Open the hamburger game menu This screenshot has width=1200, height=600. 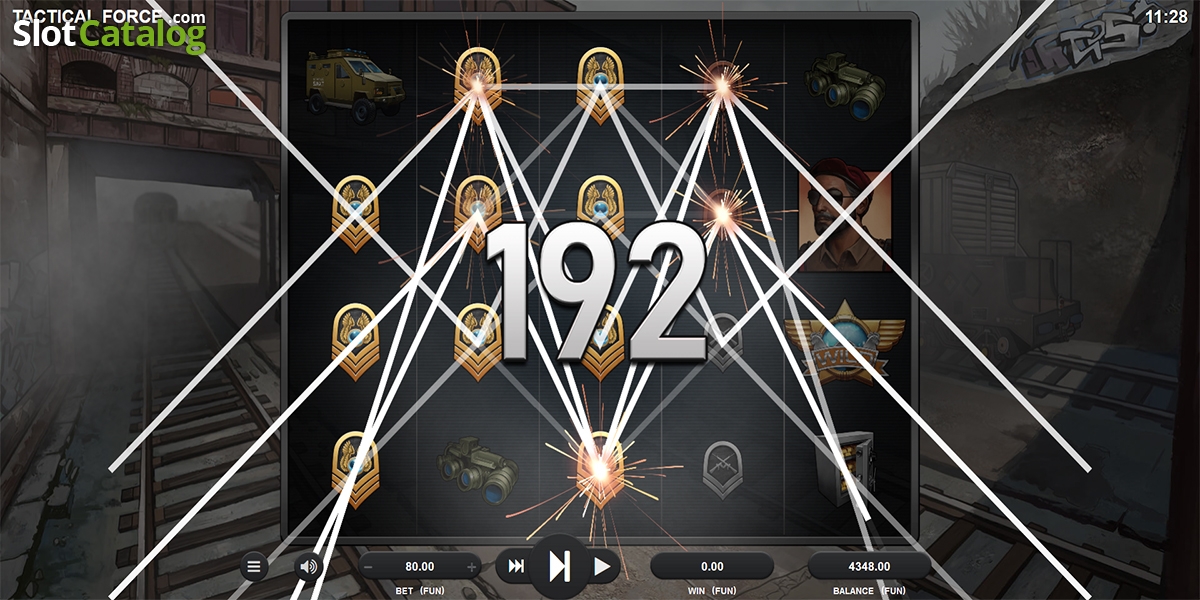click(x=254, y=567)
